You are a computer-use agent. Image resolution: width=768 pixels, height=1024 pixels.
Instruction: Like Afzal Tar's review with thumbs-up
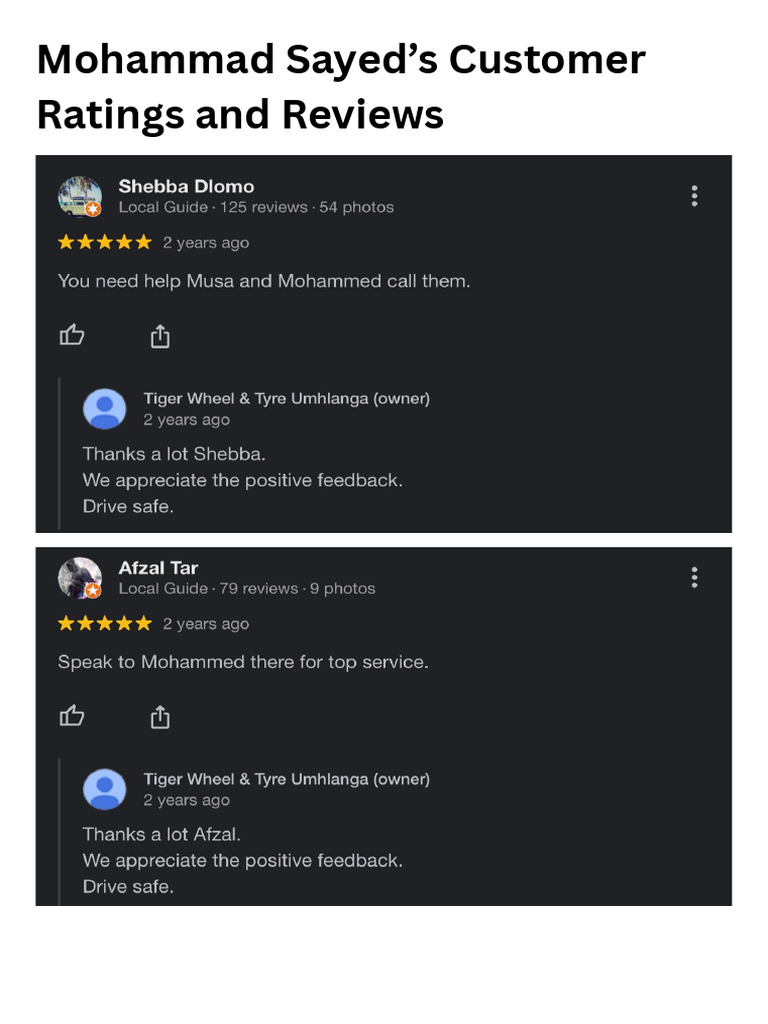[72, 716]
